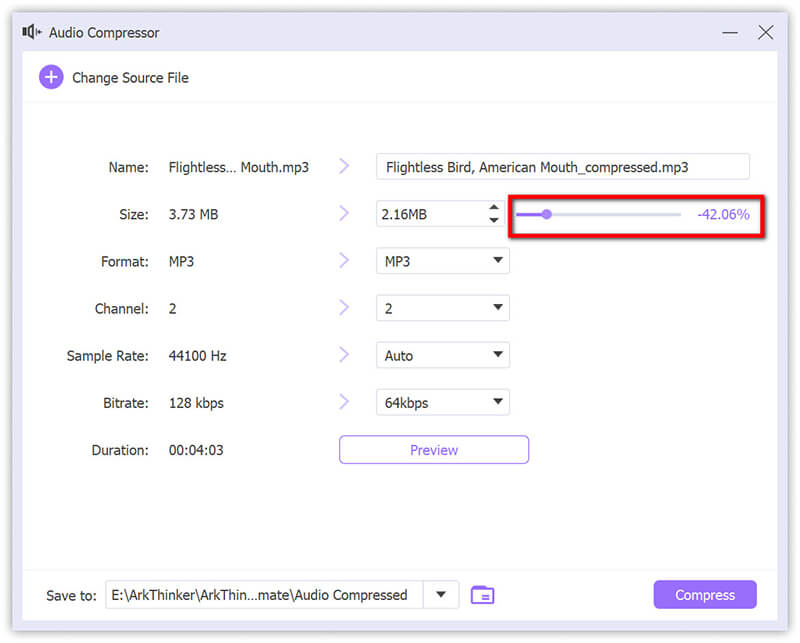This screenshot has width=800, height=643.
Task: Increase output size with the up stepper arrow
Action: 493,208
